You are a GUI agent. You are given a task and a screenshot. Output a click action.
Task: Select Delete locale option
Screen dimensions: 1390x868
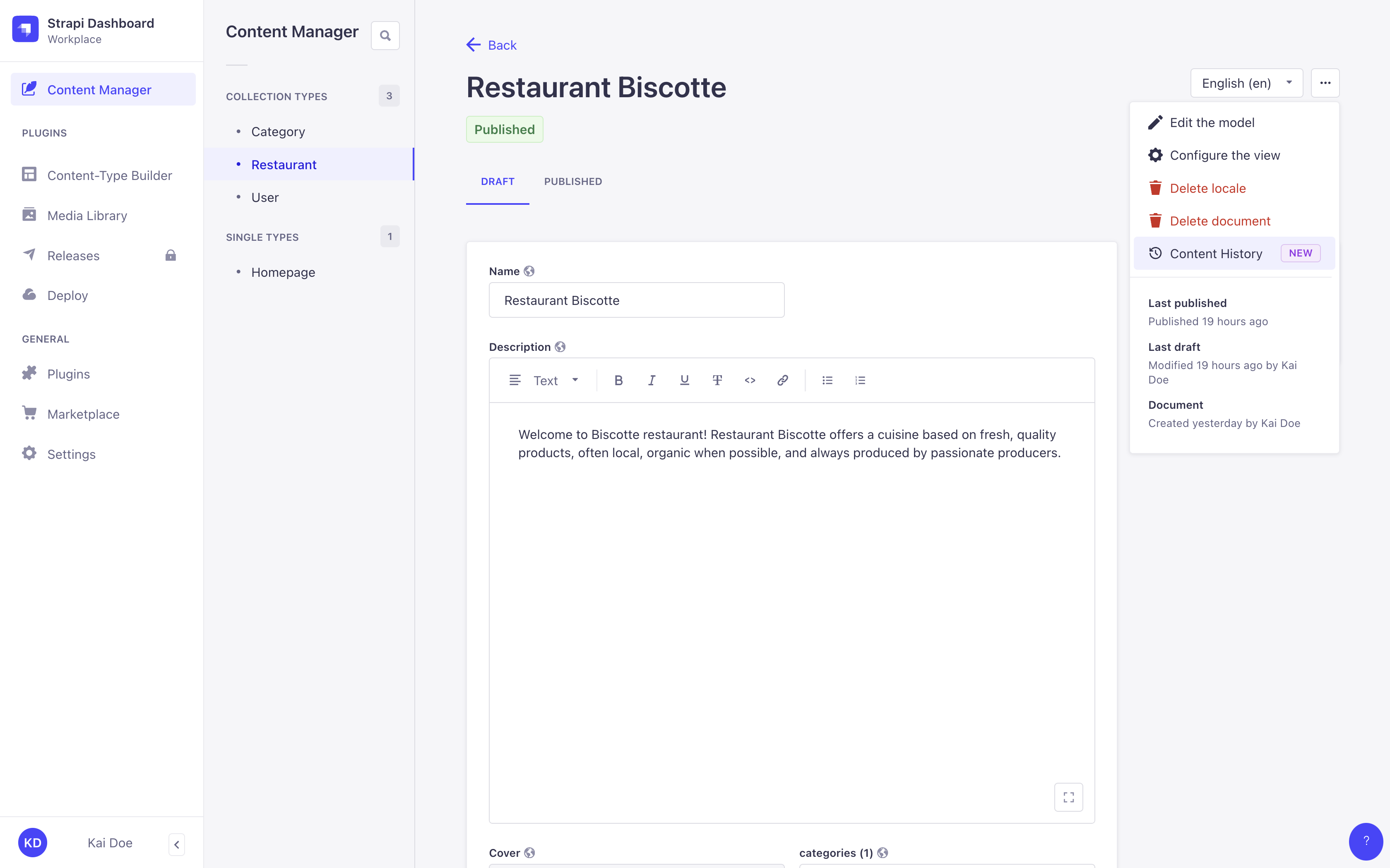coord(1208,188)
